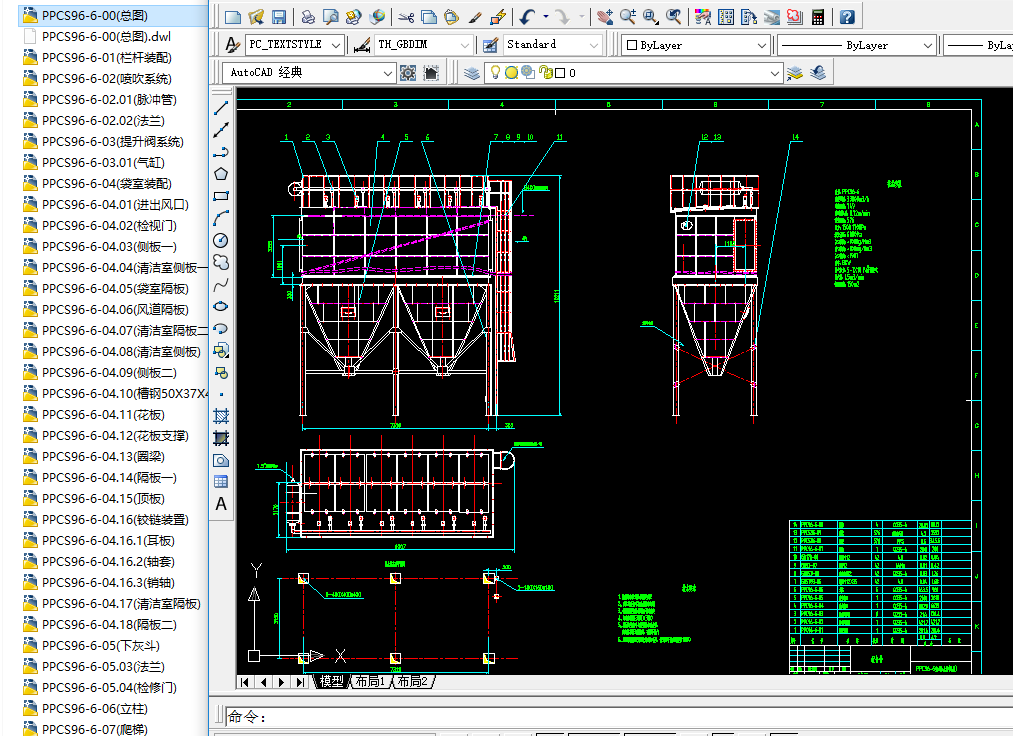Select the Polygon drawing tool
Viewport: 1013px width, 736px height.
pyautogui.click(x=221, y=174)
